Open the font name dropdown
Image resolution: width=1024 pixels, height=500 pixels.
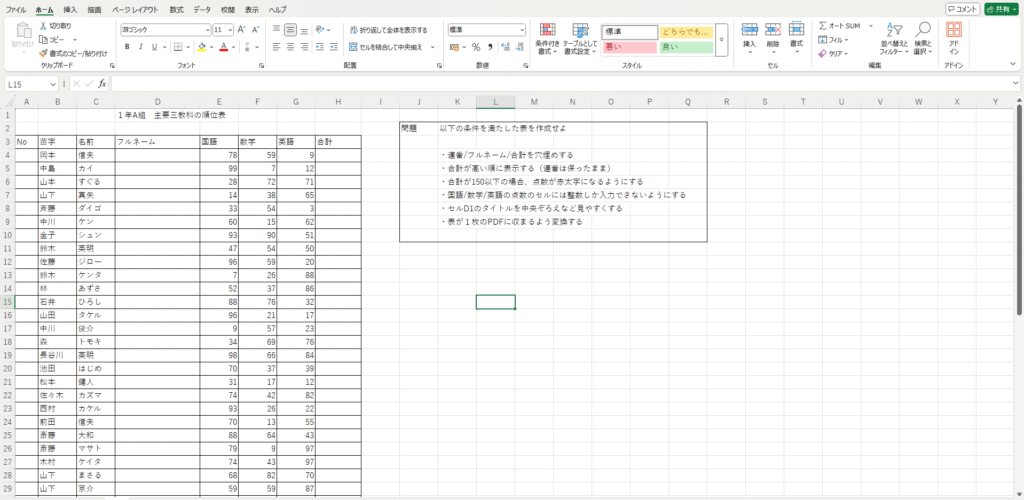pyautogui.click(x=205, y=30)
